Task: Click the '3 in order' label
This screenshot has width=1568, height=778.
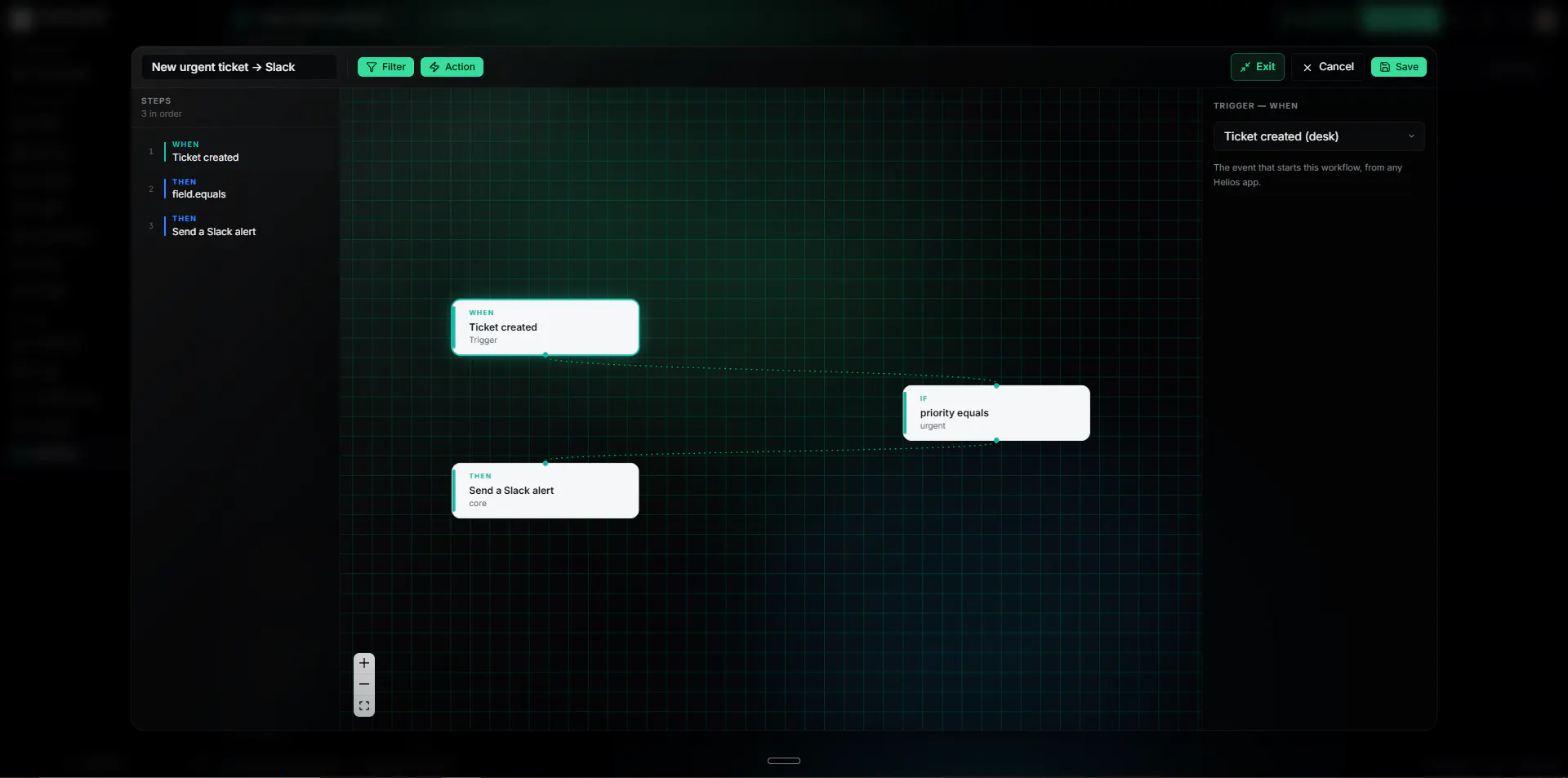Action: pyautogui.click(x=162, y=114)
